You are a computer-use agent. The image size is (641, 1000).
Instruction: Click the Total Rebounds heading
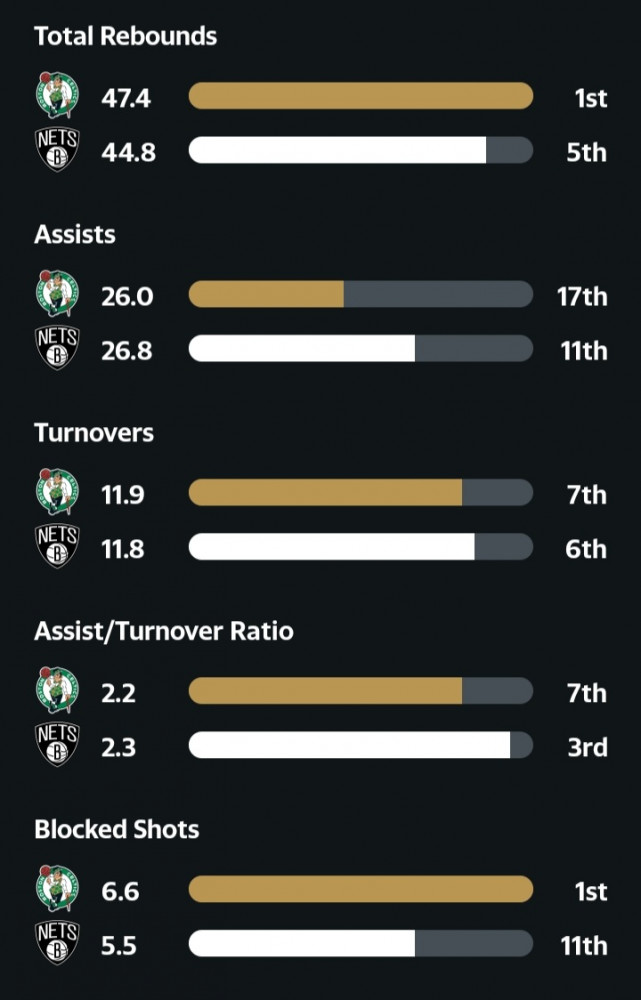coord(126,36)
